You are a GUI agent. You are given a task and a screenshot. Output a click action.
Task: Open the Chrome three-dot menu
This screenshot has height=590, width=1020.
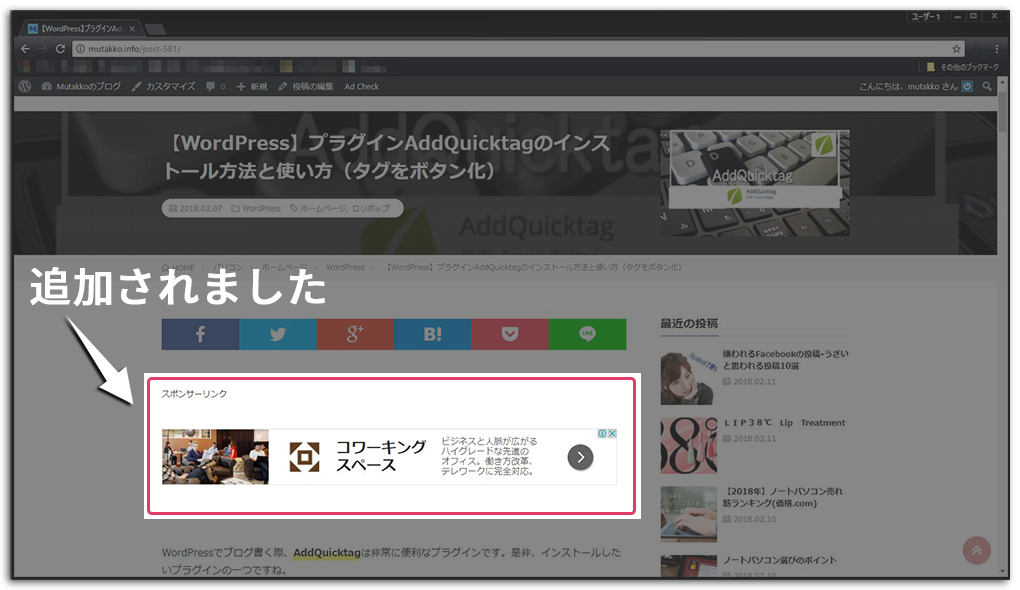tap(996, 48)
